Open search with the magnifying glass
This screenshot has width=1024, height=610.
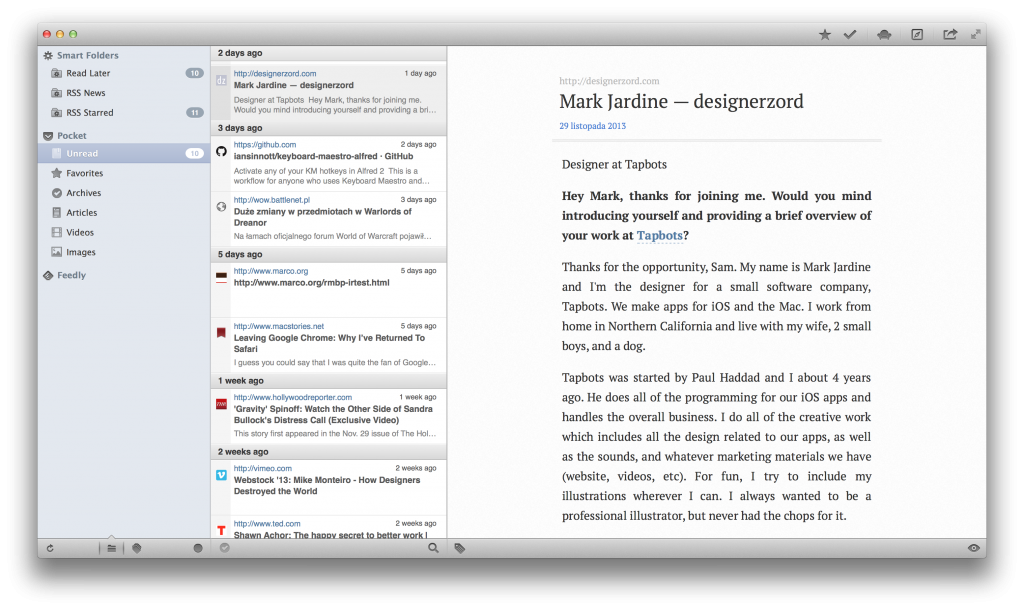pyautogui.click(x=433, y=548)
